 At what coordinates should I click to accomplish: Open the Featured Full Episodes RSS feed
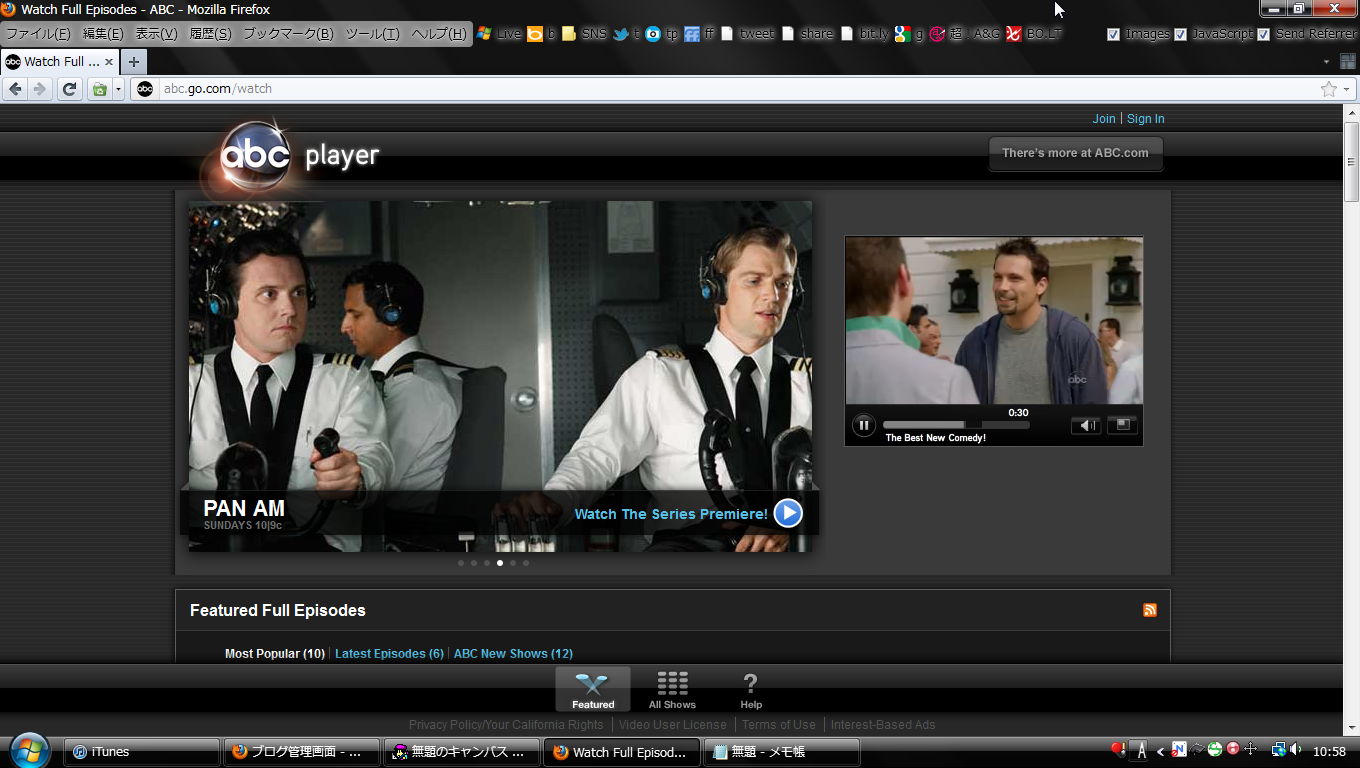[x=1150, y=610]
